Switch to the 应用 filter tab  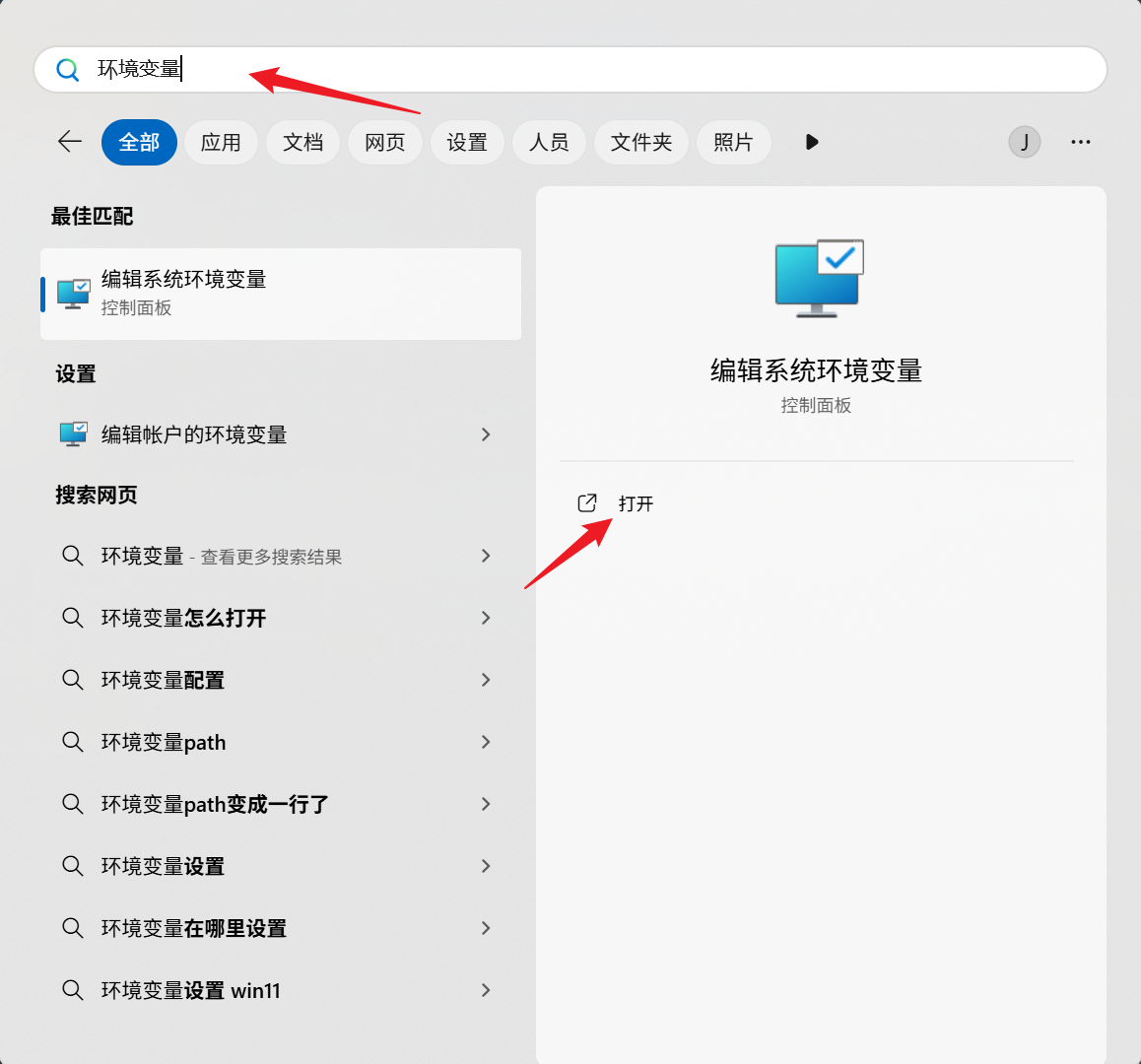221,142
